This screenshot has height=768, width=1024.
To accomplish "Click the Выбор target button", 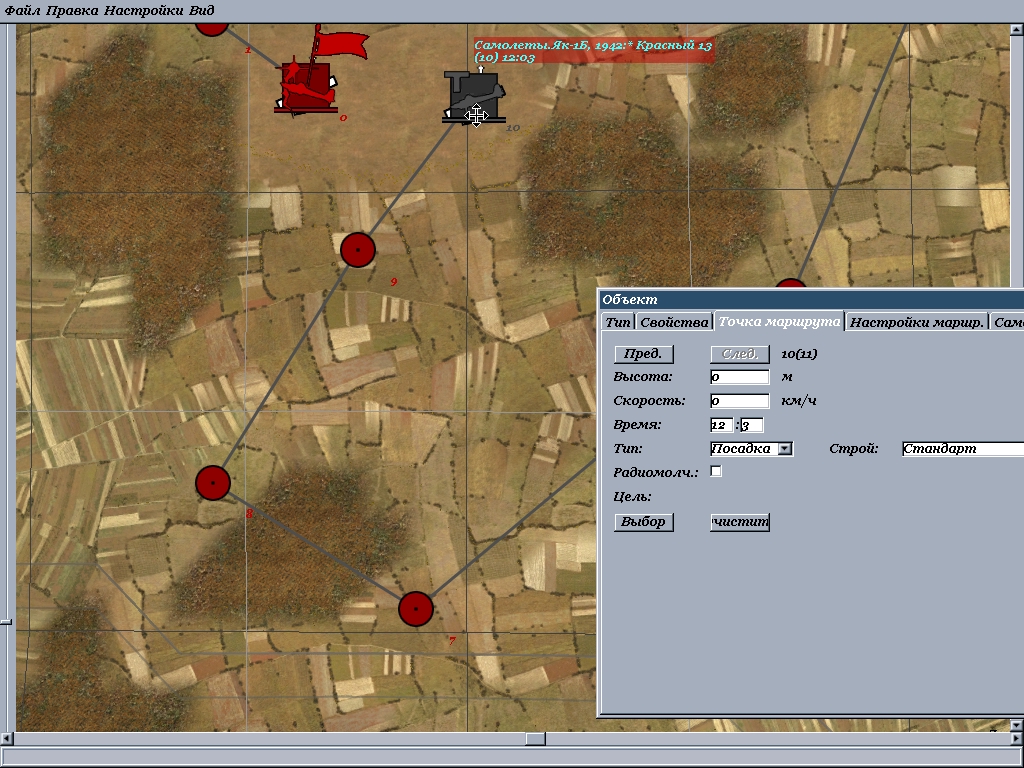I will coord(643,522).
